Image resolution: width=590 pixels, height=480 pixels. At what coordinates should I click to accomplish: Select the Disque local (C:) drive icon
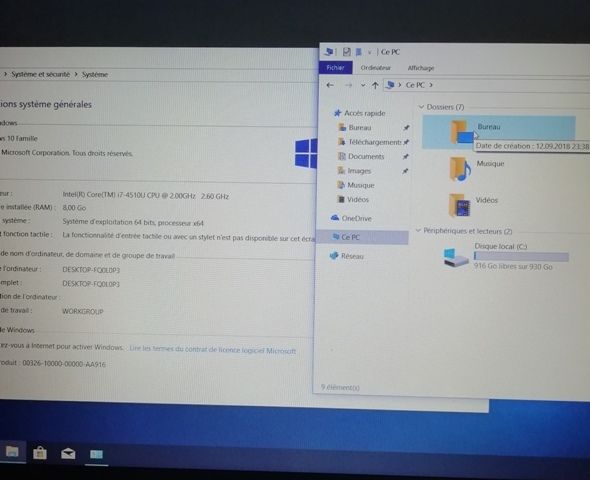click(x=456, y=257)
